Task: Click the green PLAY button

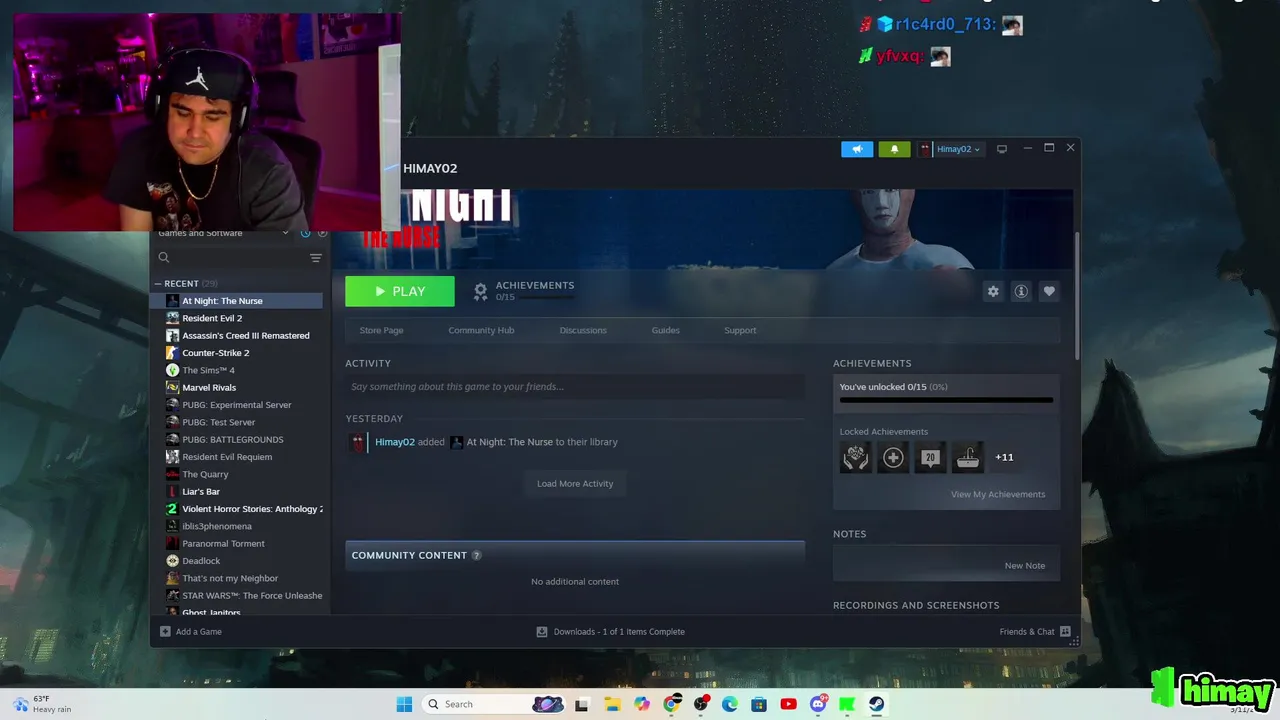Action: 400,291
